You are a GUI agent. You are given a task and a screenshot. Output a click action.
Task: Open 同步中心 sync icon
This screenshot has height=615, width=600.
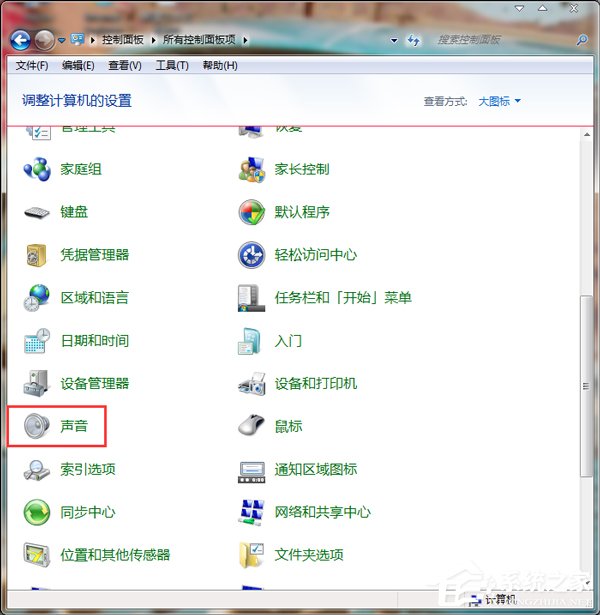pyautogui.click(x=37, y=512)
